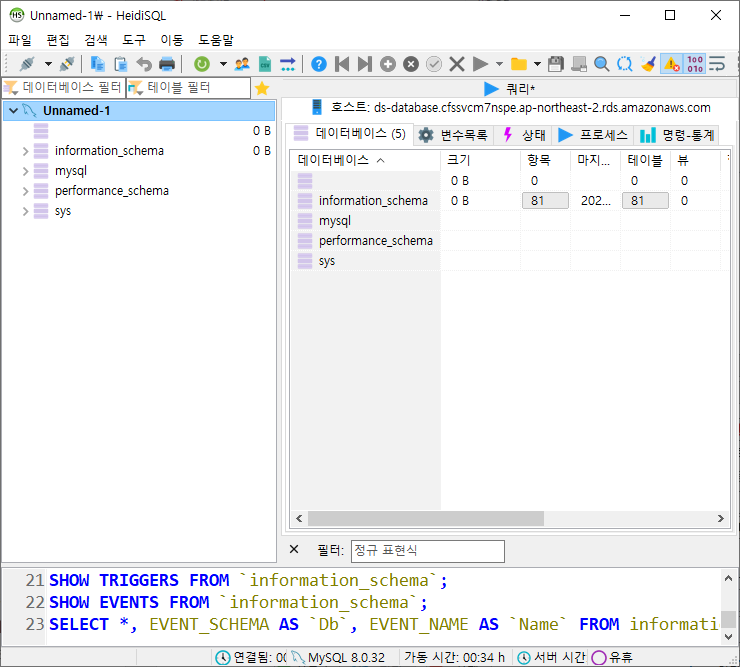The image size is (740, 667).
Task: Switch to the 명령-통계 tab
Action: pyautogui.click(x=677, y=135)
